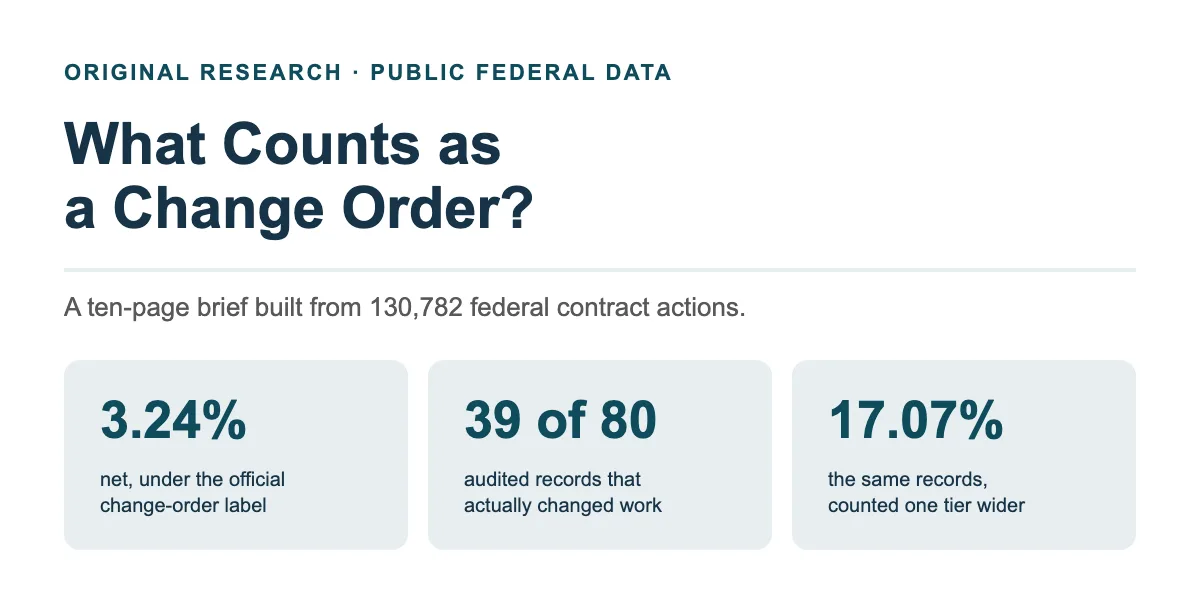Click the "39 of 80" statistic
The image size is (1200, 600).
click(x=561, y=421)
